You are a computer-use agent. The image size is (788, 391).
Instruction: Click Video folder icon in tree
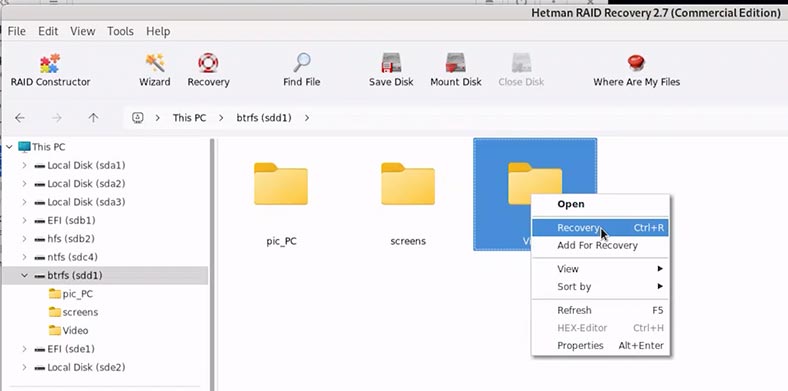pyautogui.click(x=55, y=330)
